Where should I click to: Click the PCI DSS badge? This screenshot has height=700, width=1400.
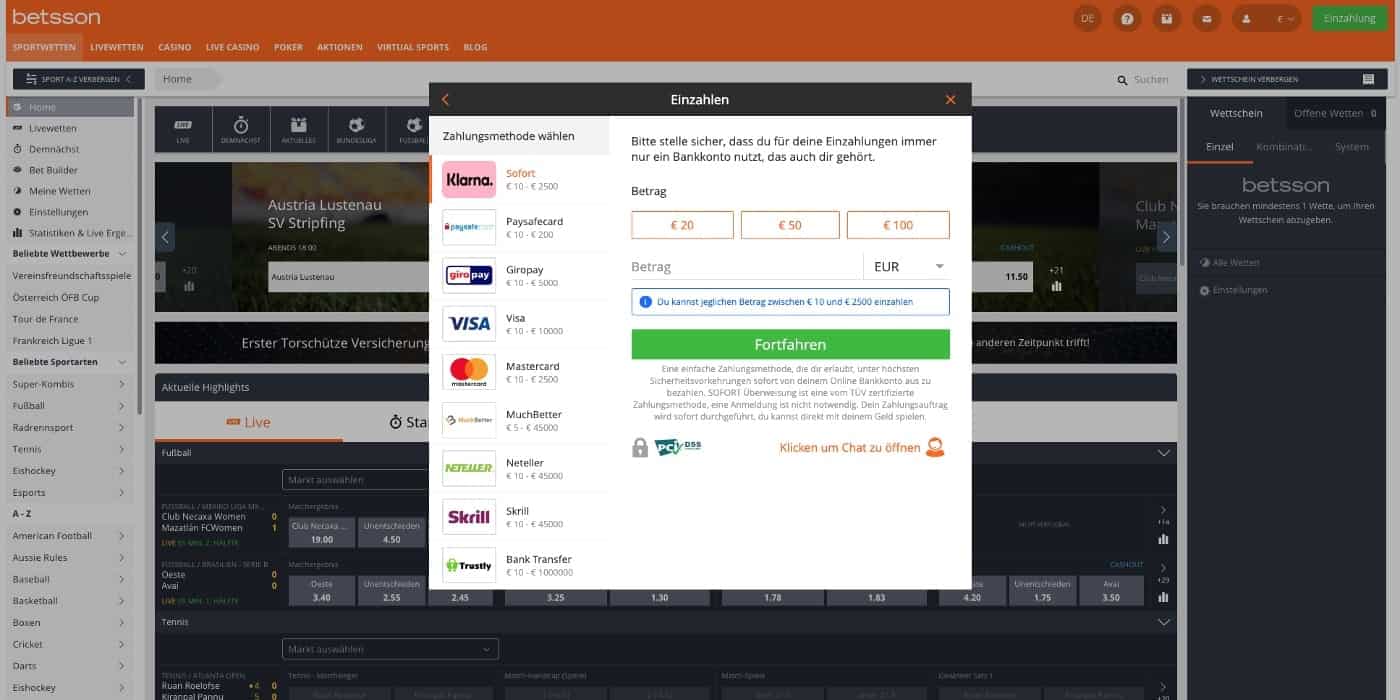click(679, 446)
